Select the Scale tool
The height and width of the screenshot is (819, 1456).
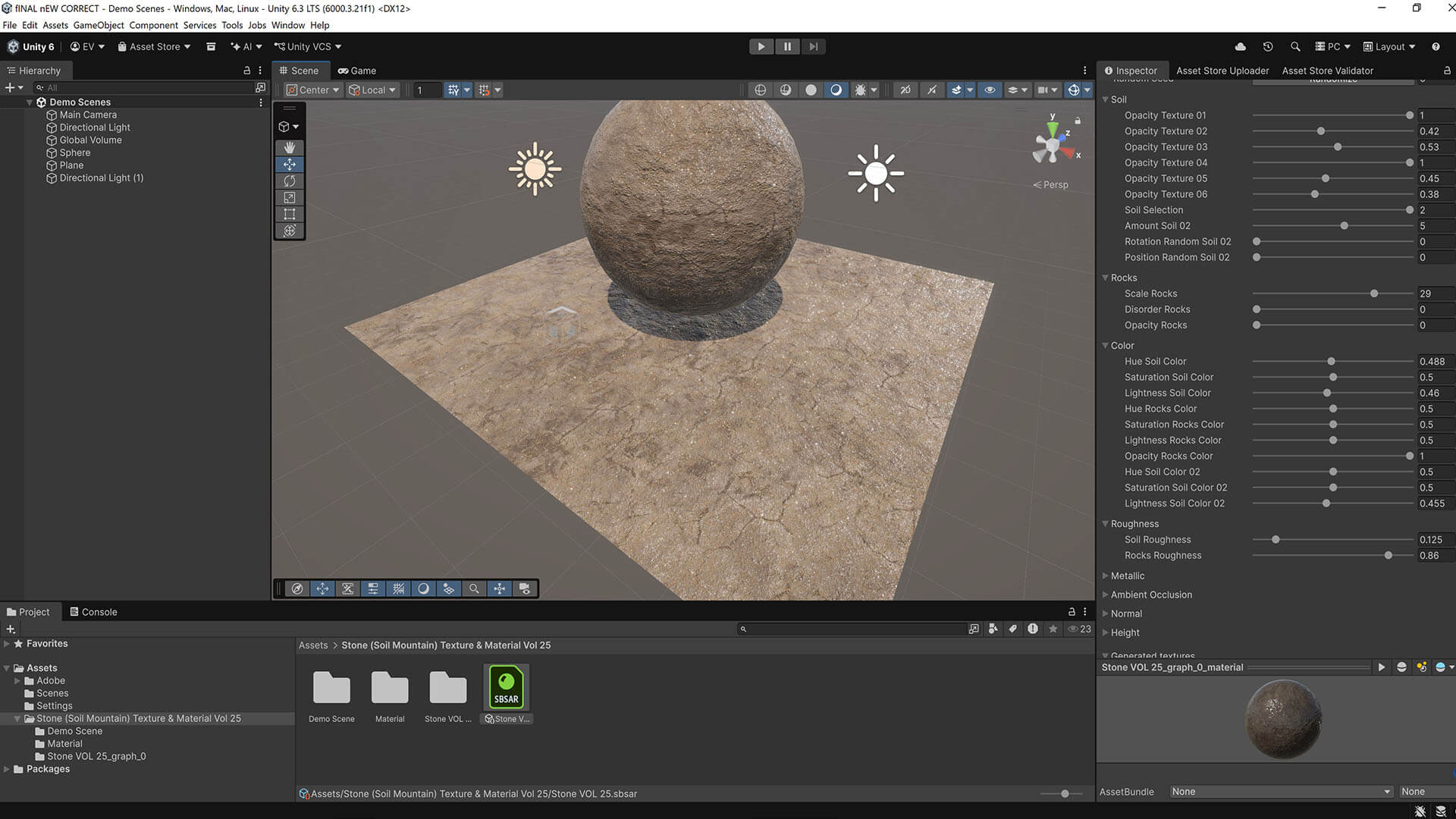click(289, 197)
